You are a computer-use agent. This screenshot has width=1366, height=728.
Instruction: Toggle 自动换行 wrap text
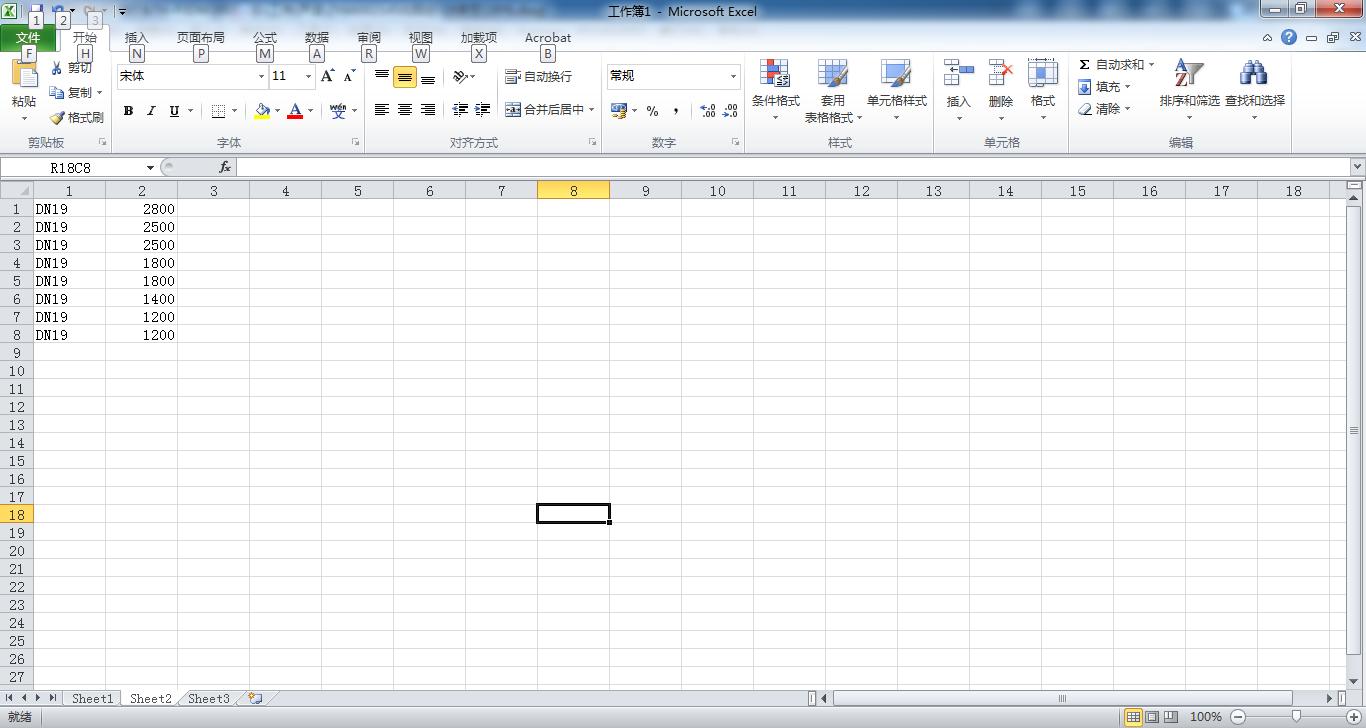pos(539,76)
